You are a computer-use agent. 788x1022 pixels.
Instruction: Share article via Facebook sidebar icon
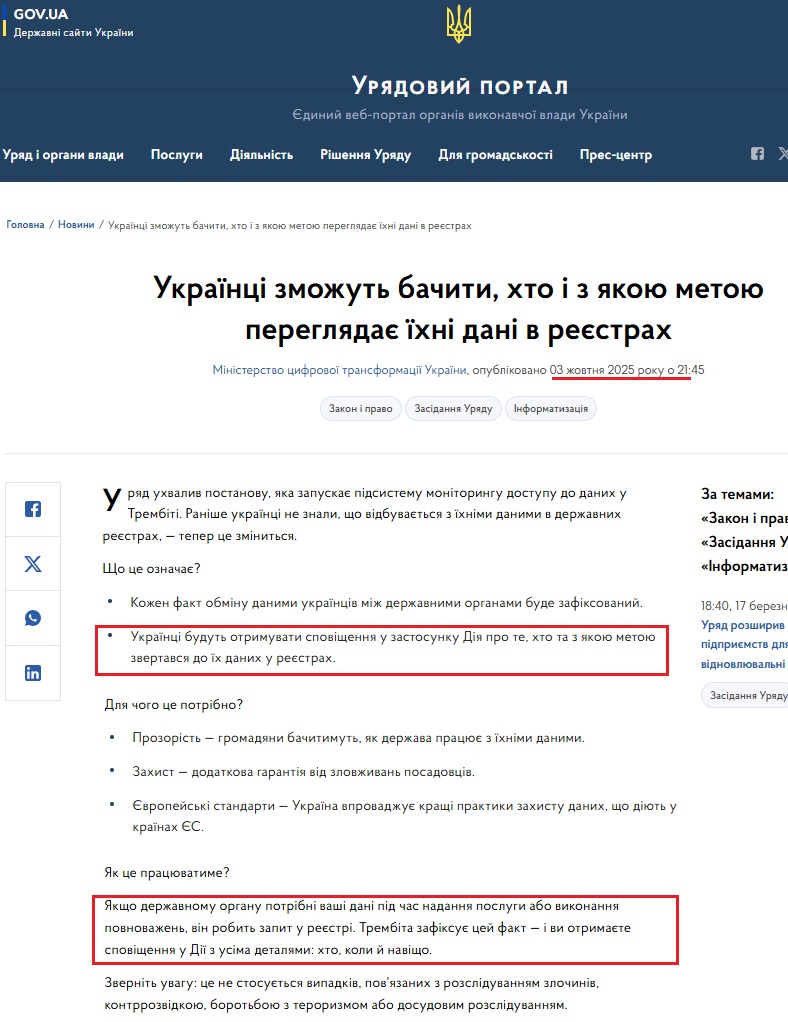pyautogui.click(x=33, y=509)
